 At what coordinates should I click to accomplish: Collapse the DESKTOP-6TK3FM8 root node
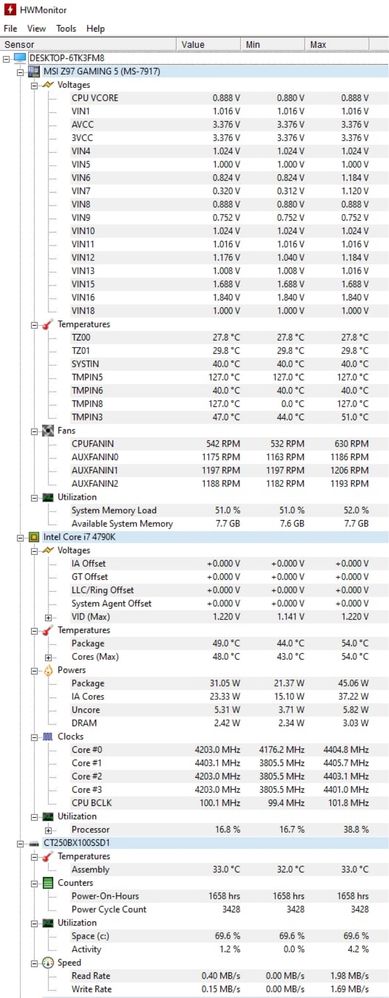(x=6, y=58)
